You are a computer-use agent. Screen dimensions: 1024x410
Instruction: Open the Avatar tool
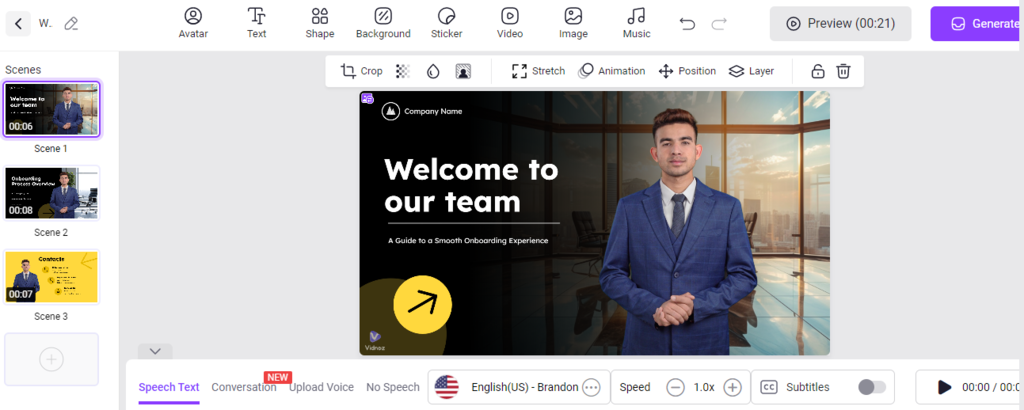coord(193,22)
